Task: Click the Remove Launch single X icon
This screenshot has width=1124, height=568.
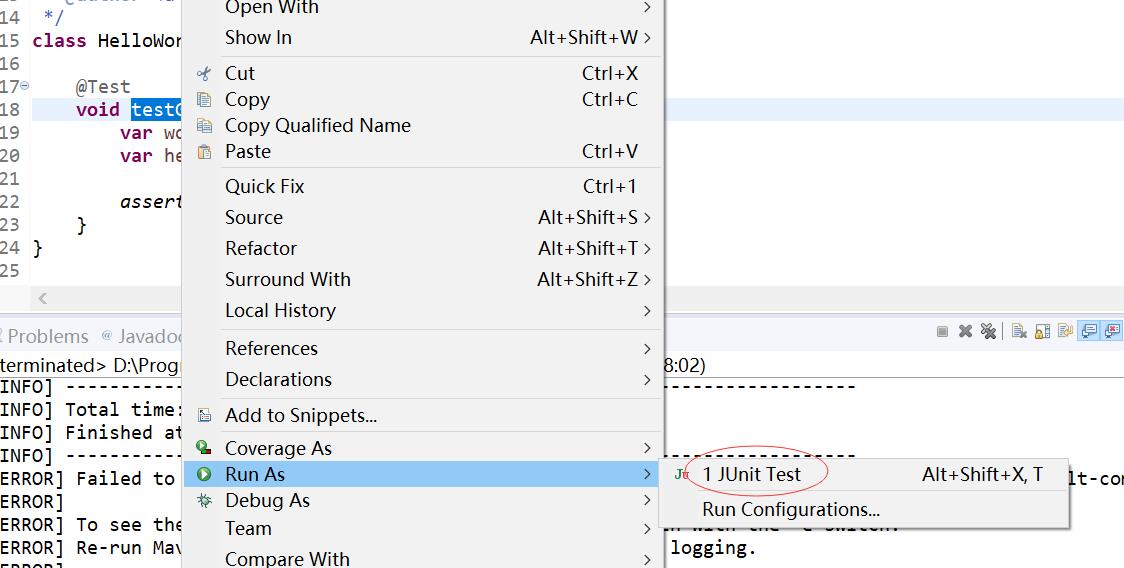Action: 966,331
